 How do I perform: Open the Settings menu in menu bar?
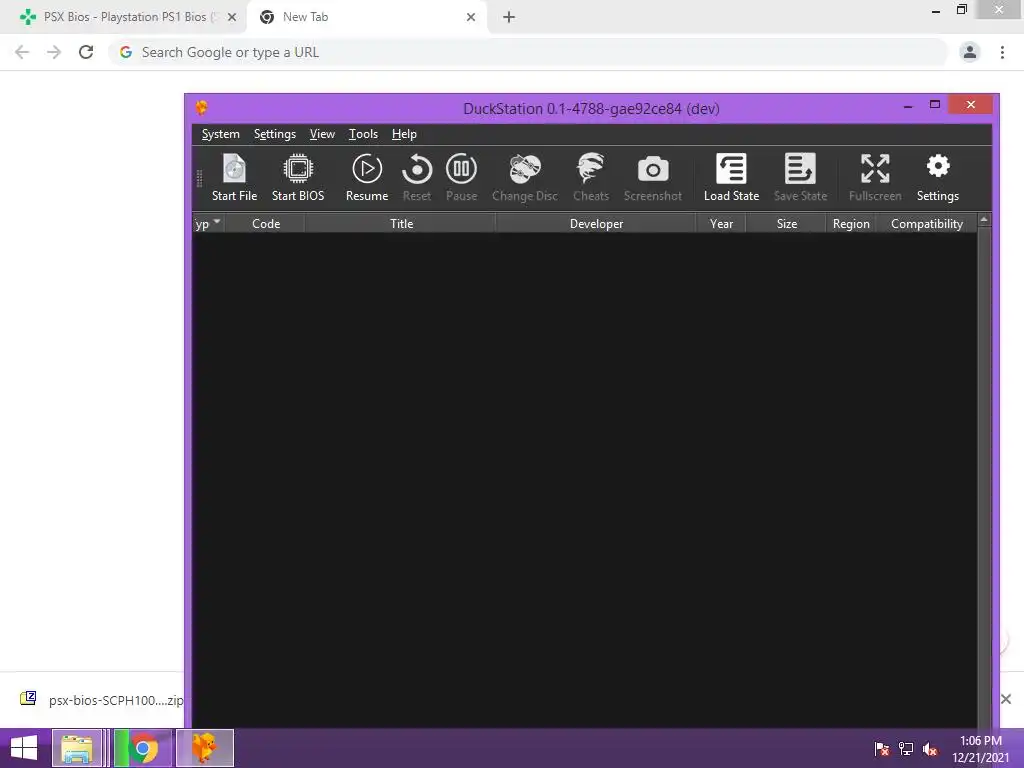[x=274, y=134]
